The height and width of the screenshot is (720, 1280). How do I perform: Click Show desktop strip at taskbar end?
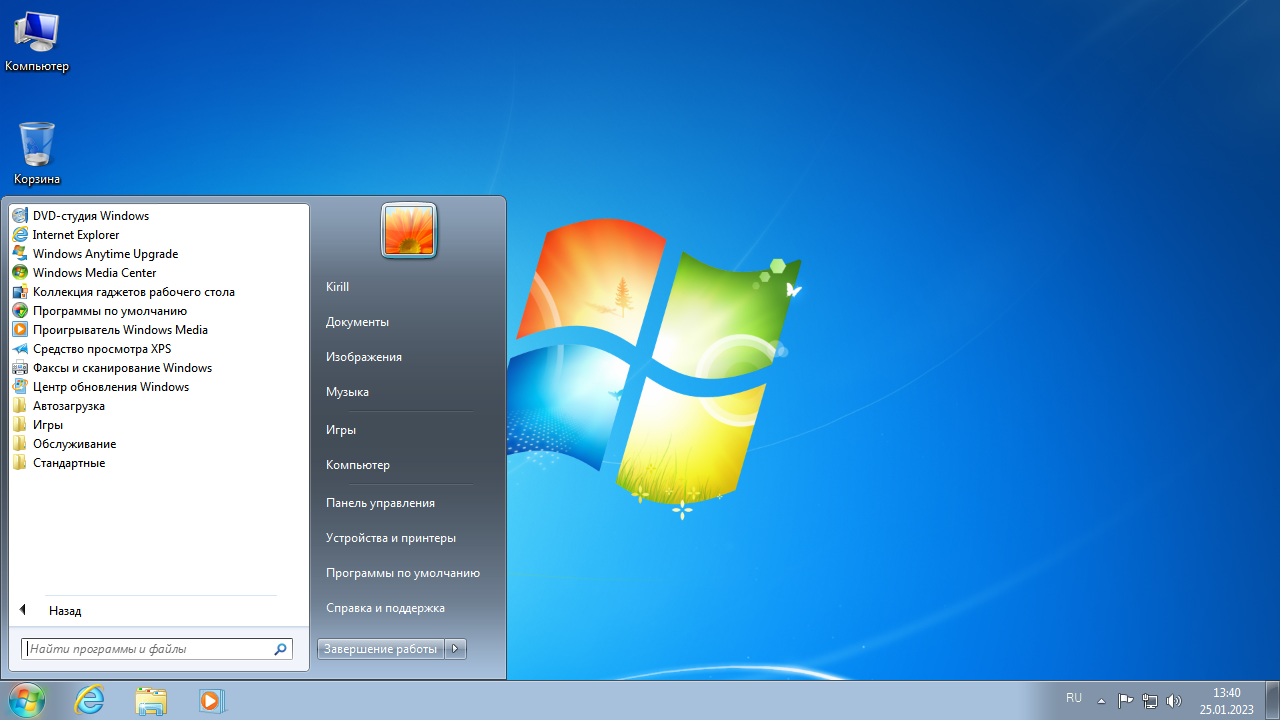coord(1273,700)
